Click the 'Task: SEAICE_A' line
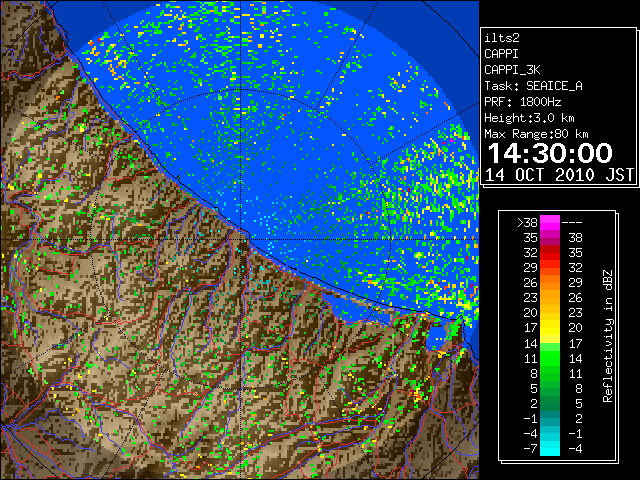Screen dimensions: 640x480 click(x=533, y=86)
